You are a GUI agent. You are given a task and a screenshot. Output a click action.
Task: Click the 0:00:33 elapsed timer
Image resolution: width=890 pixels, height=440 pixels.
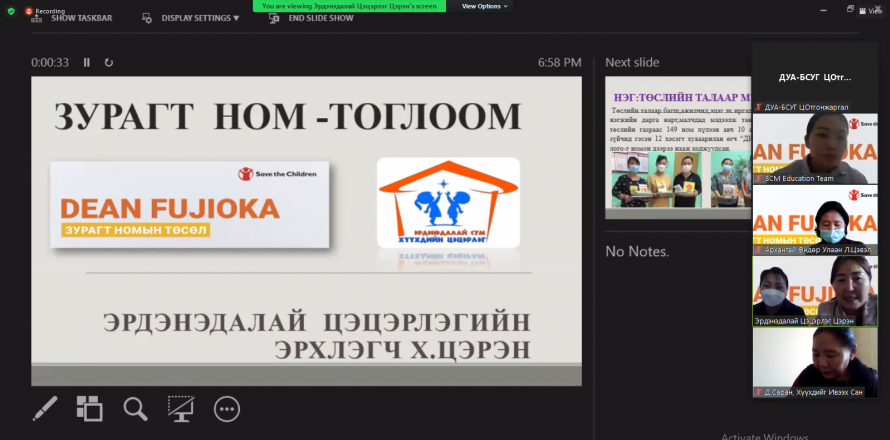coord(50,62)
